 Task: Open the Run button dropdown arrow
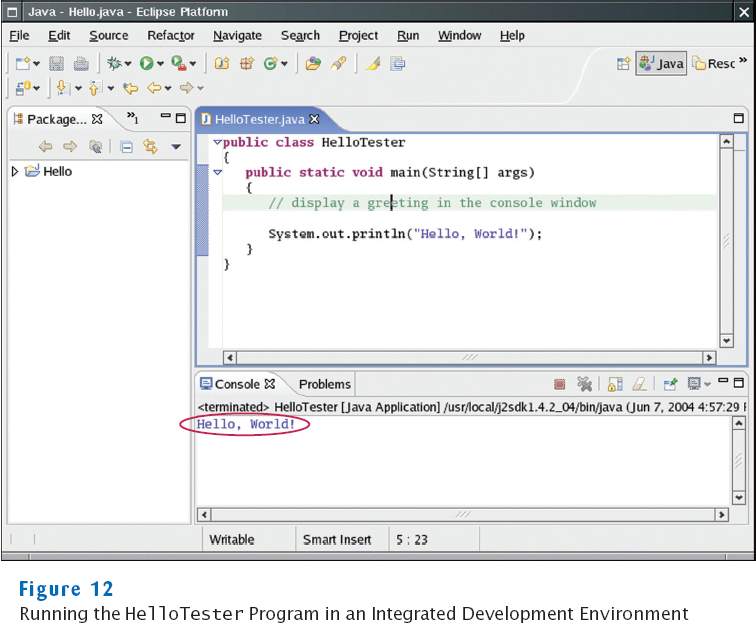[160, 64]
